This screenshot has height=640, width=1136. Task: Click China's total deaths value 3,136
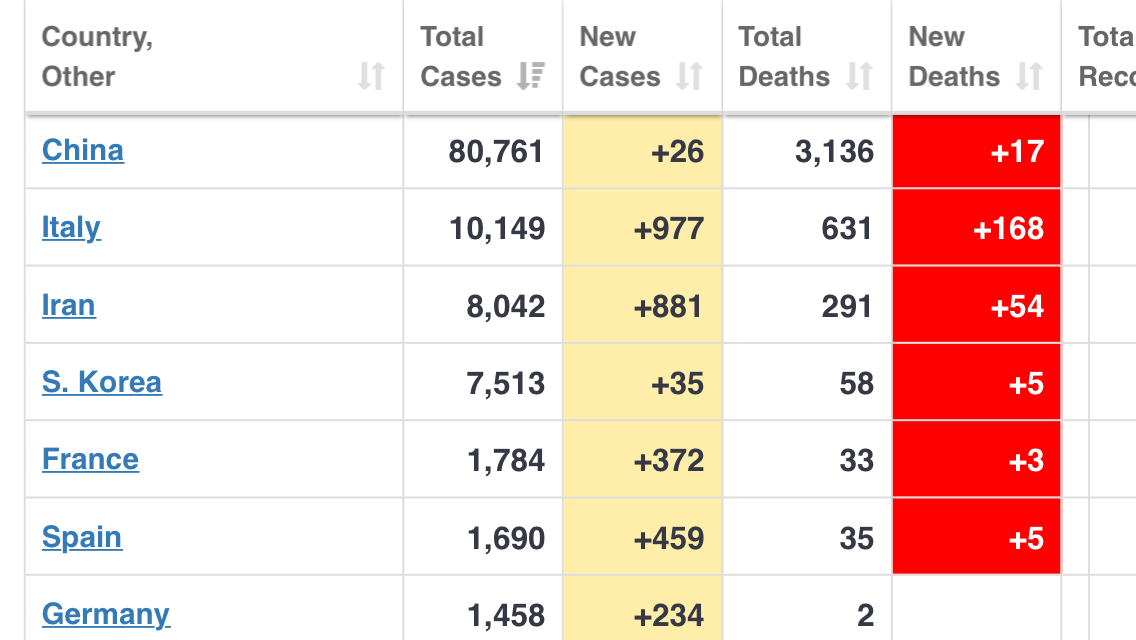[x=834, y=152]
